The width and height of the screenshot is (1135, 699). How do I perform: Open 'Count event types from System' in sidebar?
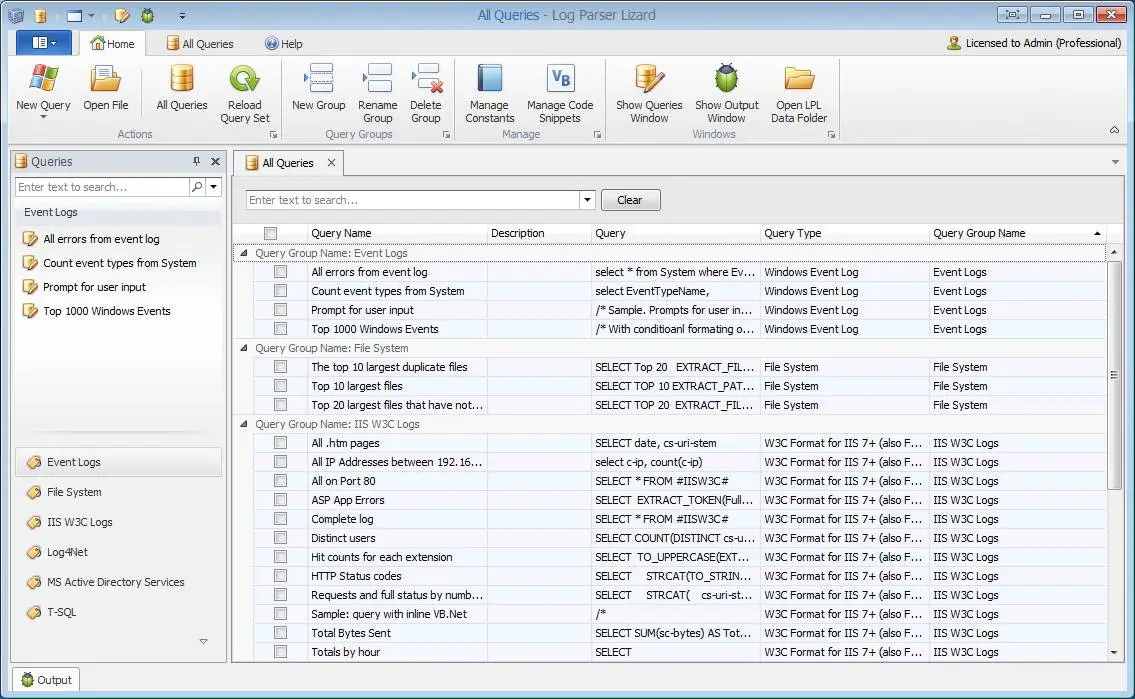(x=119, y=263)
